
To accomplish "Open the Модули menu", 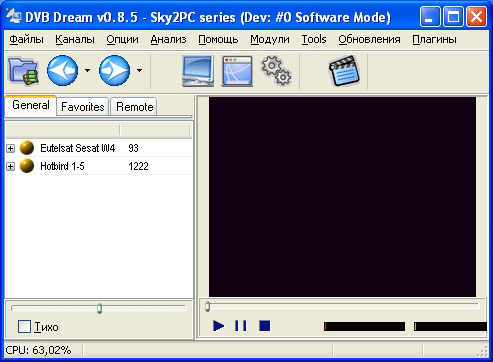I will 270,39.
